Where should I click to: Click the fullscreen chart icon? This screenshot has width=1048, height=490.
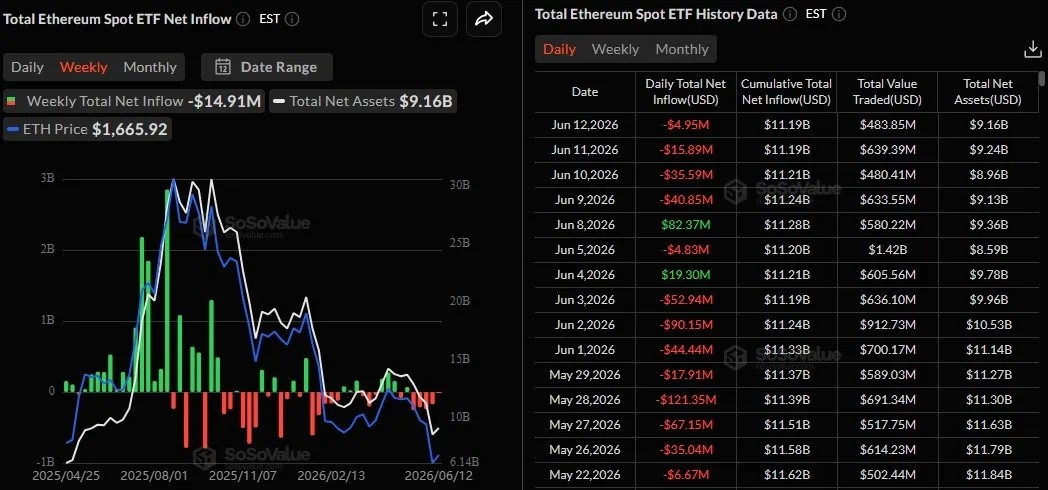coord(440,19)
